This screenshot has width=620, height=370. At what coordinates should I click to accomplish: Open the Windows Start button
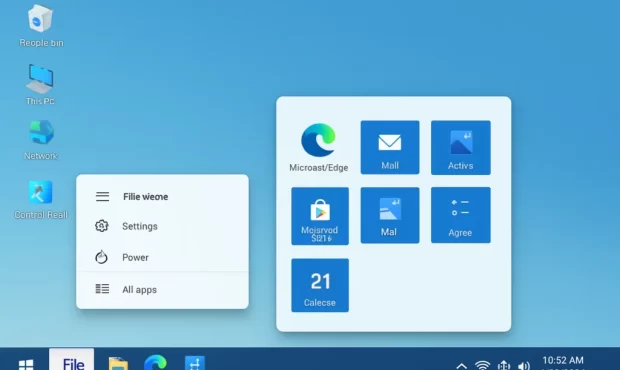point(26,364)
